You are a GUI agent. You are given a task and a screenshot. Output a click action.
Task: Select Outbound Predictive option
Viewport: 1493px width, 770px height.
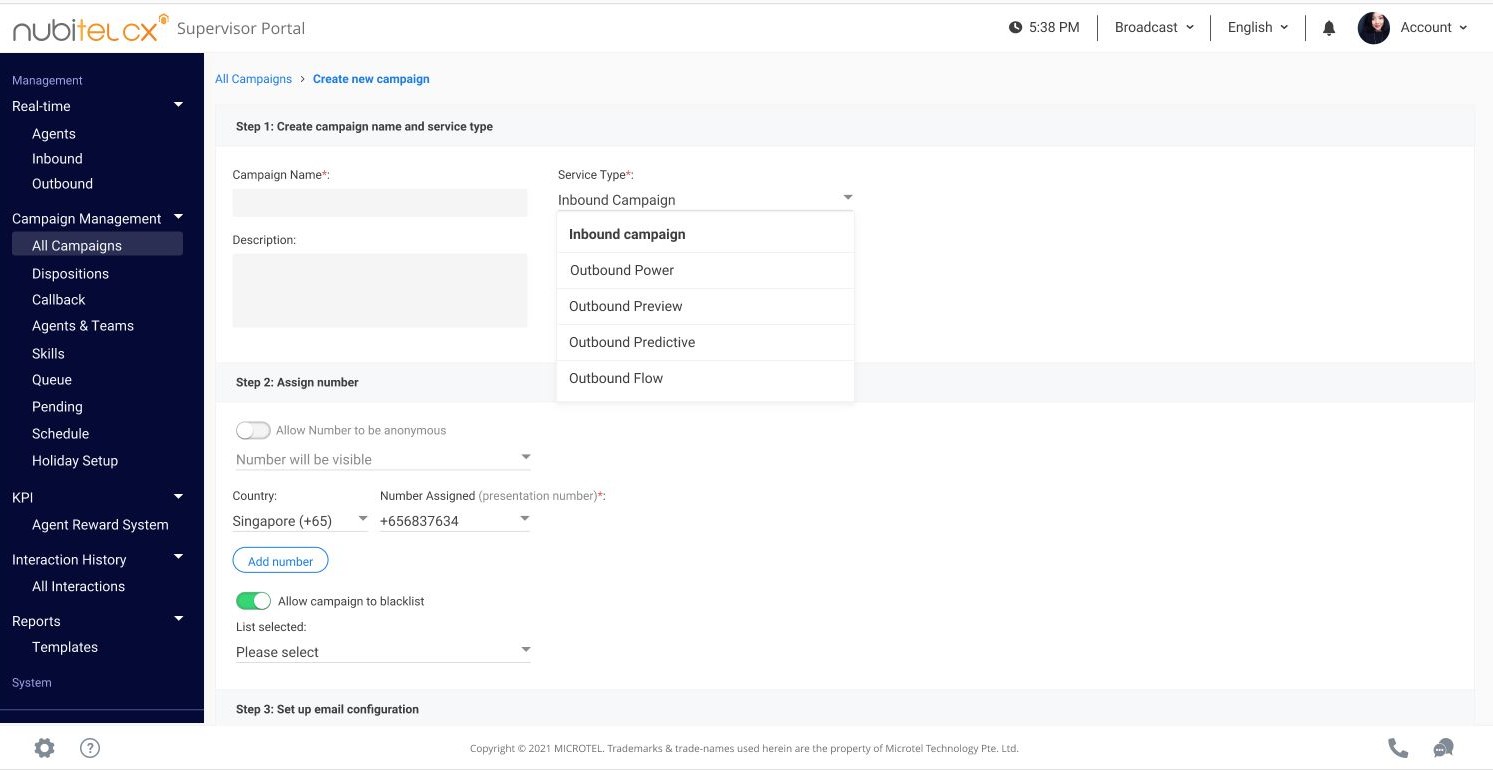tap(705, 342)
